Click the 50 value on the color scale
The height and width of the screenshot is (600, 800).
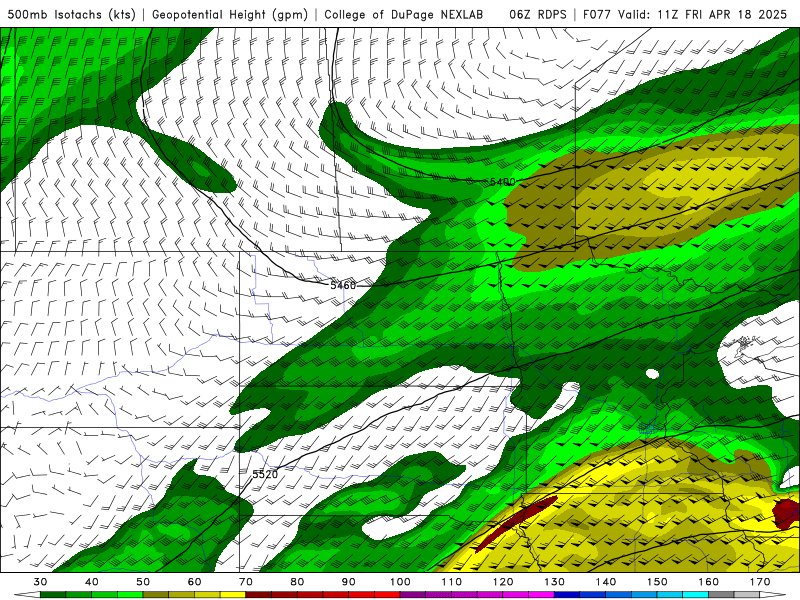pyautogui.click(x=143, y=582)
